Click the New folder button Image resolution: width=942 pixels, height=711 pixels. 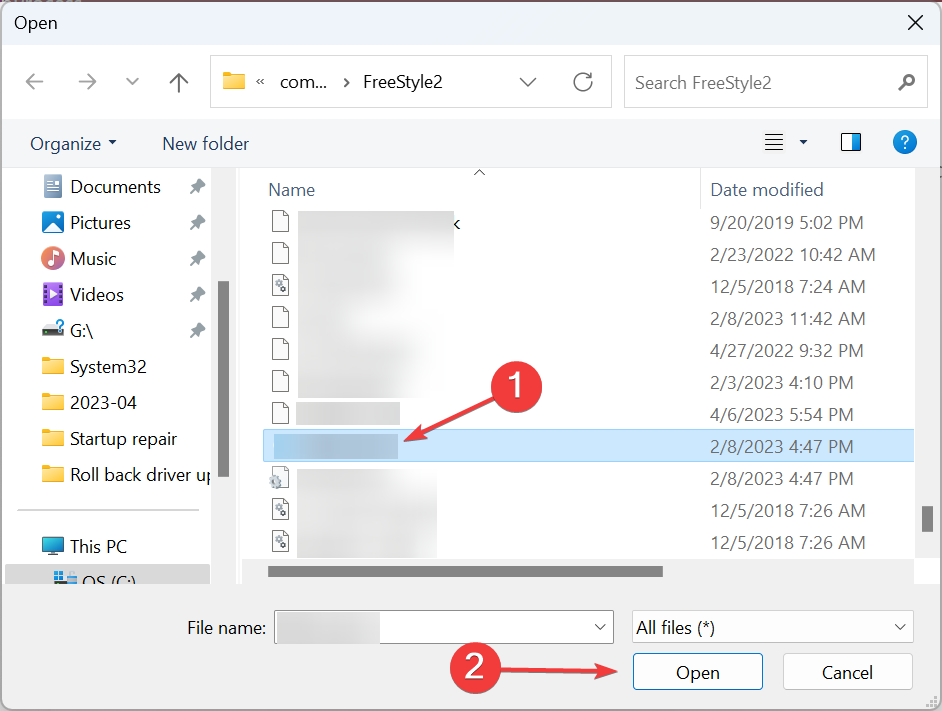tap(205, 144)
